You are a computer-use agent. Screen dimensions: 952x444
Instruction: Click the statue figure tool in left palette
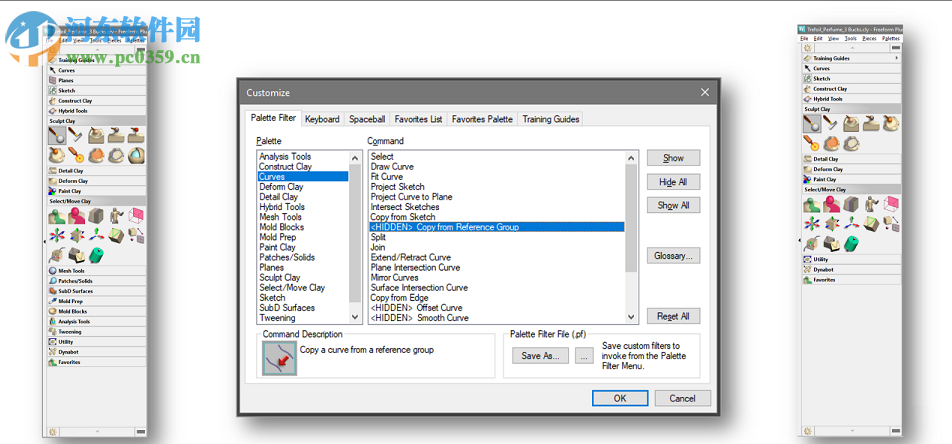coord(115,216)
